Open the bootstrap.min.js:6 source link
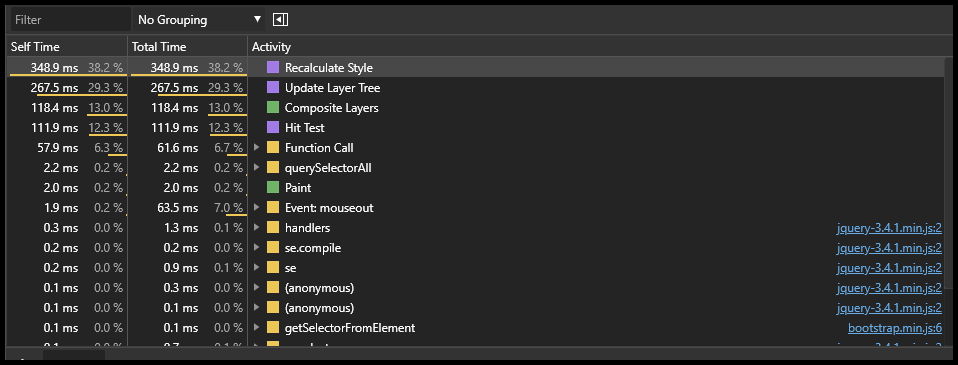 (x=895, y=328)
